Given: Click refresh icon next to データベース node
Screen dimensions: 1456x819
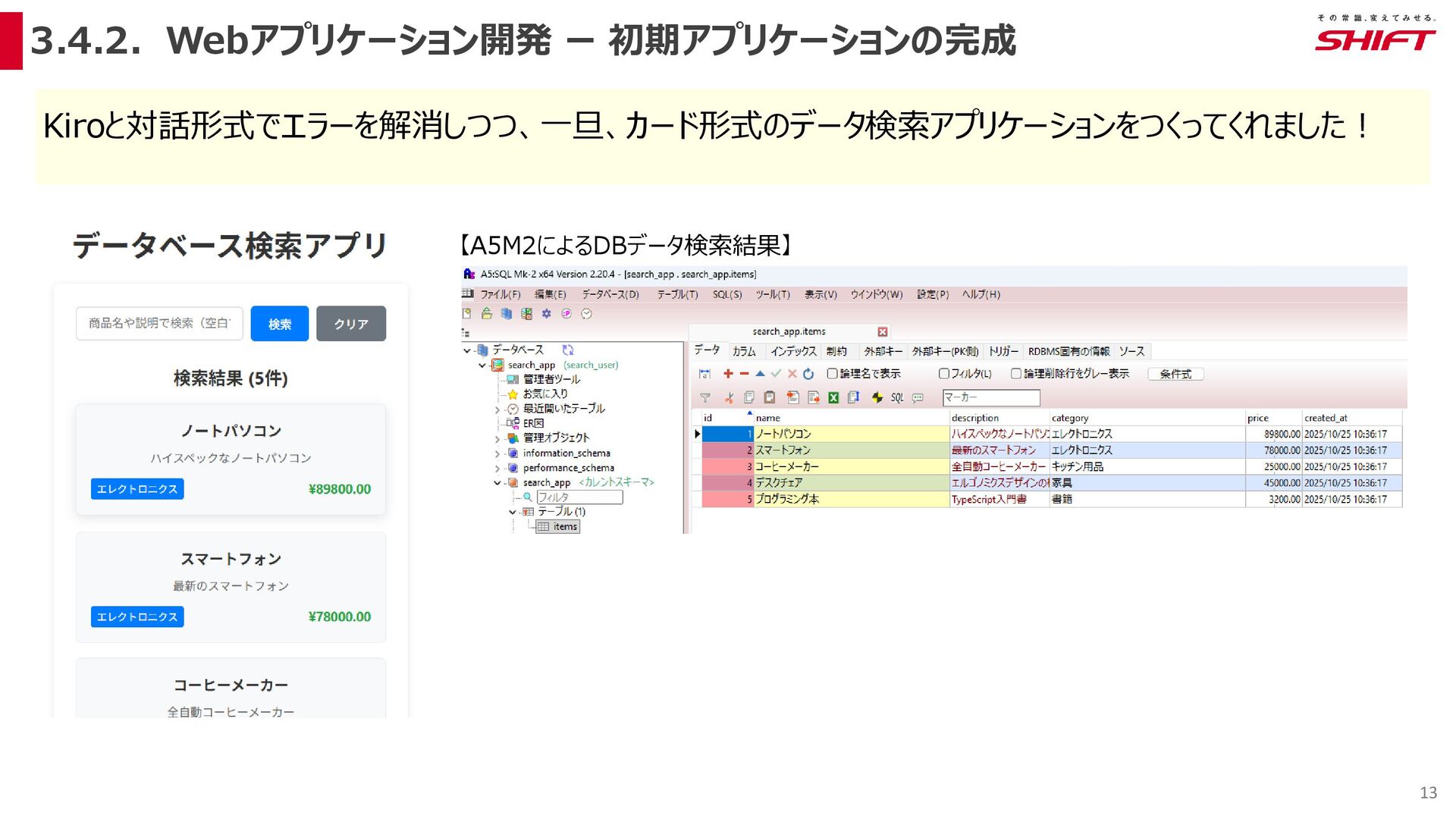Looking at the screenshot, I should click(568, 350).
